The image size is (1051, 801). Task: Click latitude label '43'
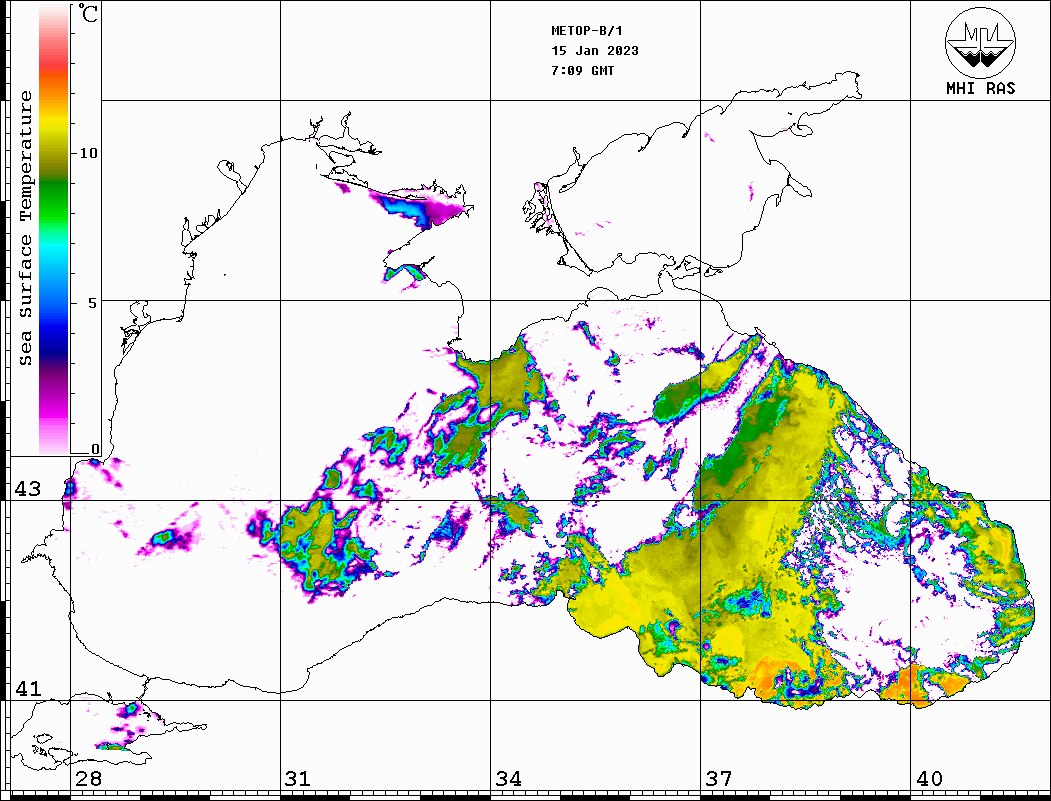27,489
